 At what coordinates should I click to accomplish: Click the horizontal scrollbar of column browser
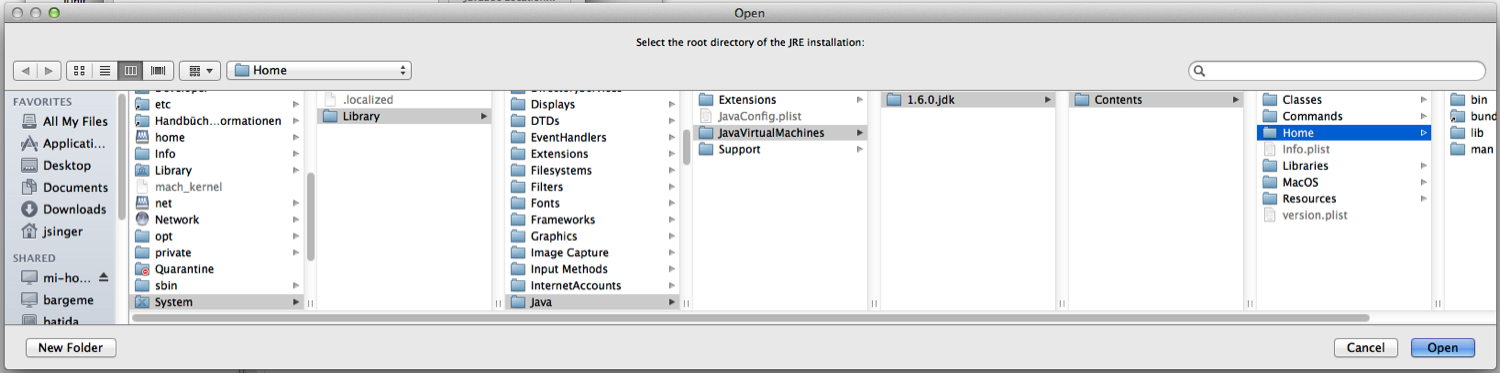click(750, 318)
